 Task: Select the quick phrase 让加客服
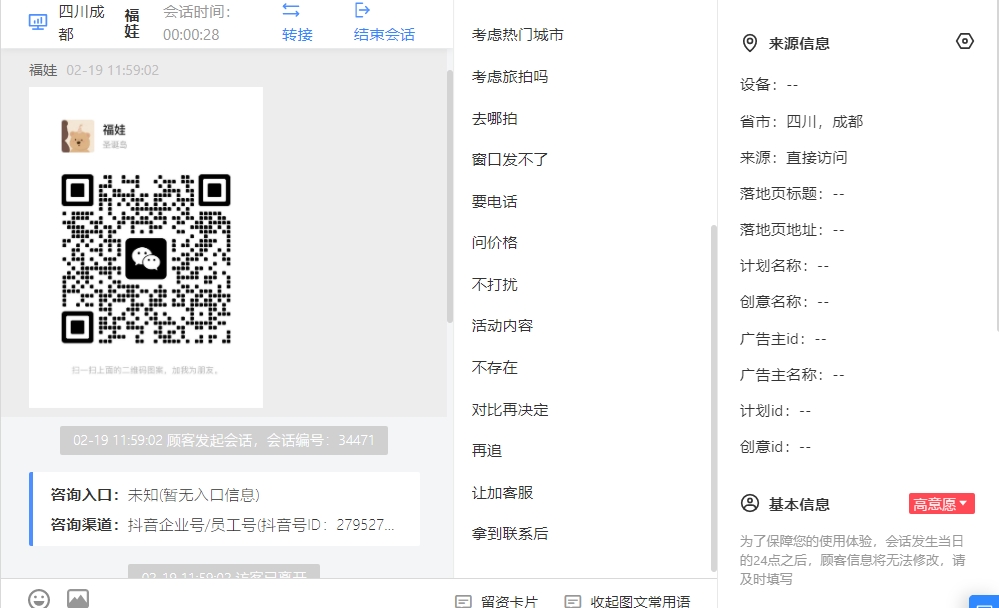click(x=502, y=493)
